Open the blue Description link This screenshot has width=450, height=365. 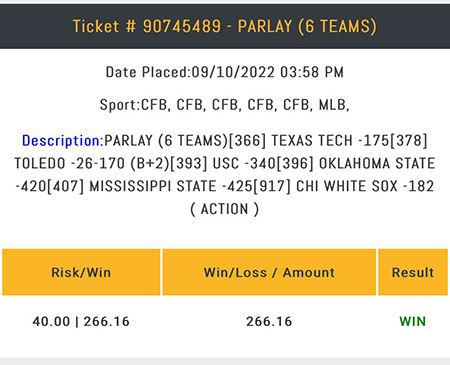(63, 141)
